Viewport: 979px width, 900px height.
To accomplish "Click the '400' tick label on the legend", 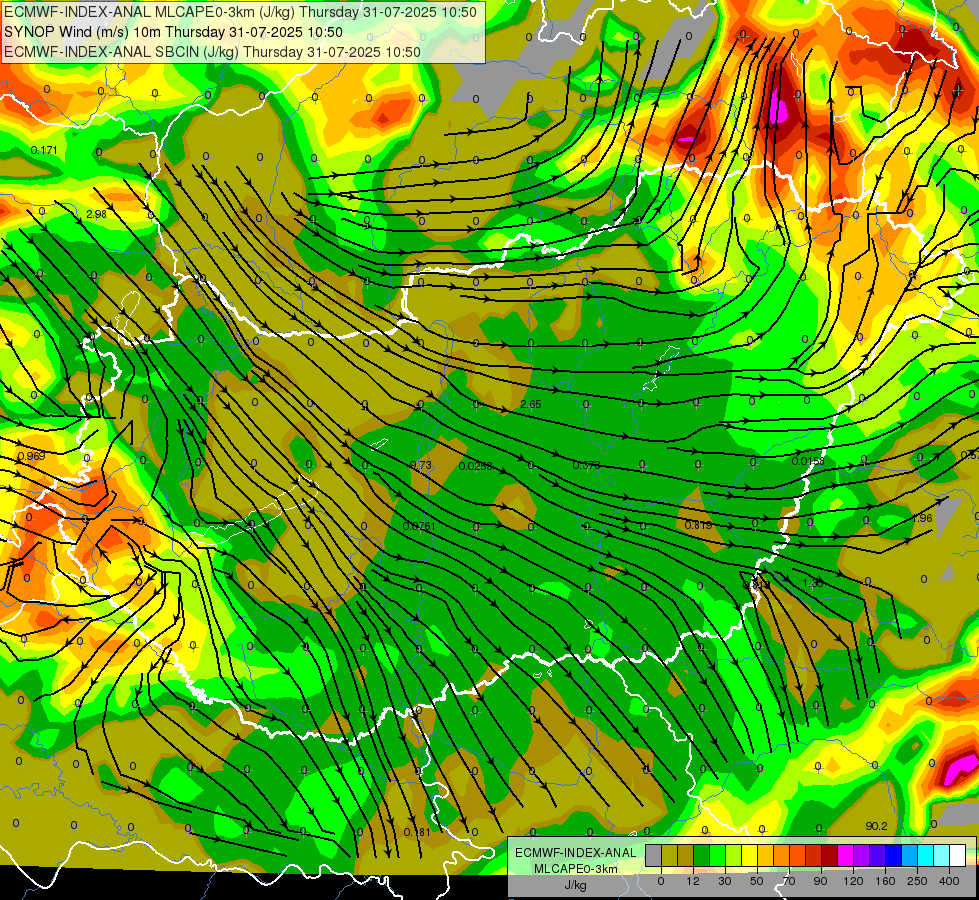I will 949,881.
